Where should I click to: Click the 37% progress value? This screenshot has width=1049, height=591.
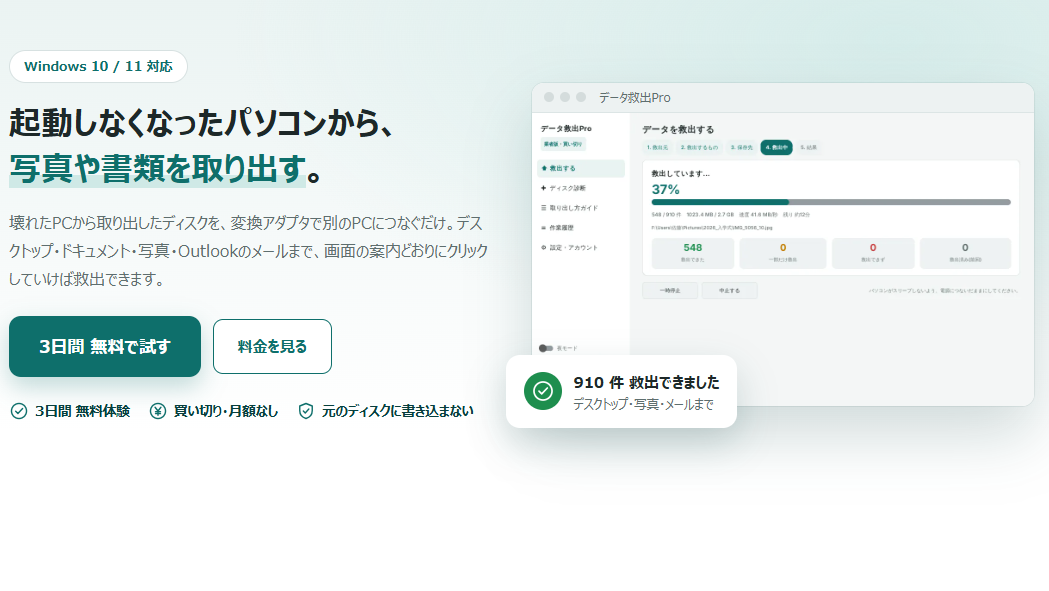[x=666, y=189]
